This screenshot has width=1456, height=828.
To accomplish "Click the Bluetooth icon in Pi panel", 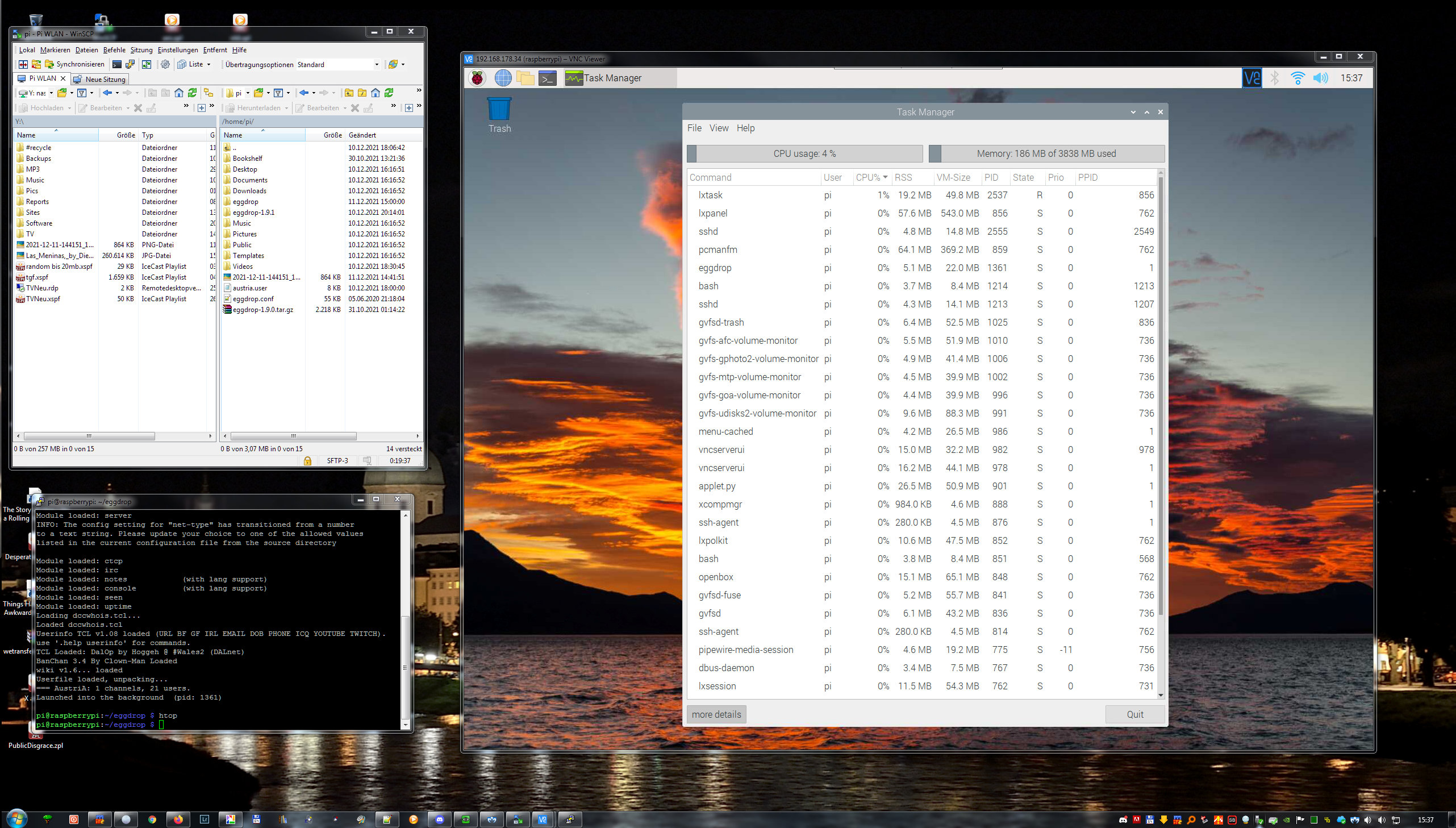I will [x=1275, y=78].
